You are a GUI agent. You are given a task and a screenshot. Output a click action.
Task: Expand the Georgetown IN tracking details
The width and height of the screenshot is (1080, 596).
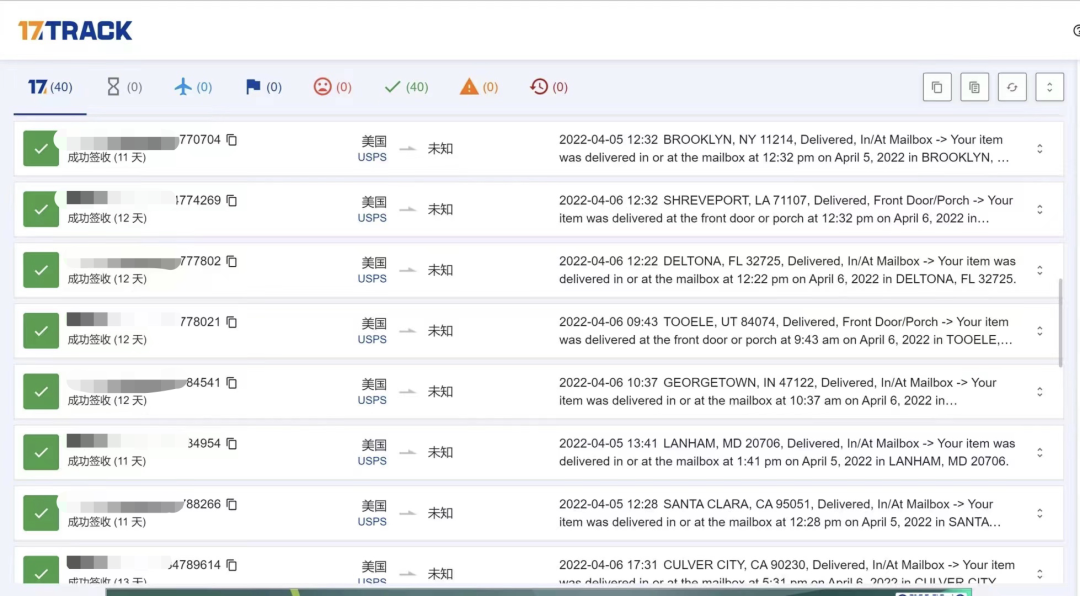(1039, 391)
